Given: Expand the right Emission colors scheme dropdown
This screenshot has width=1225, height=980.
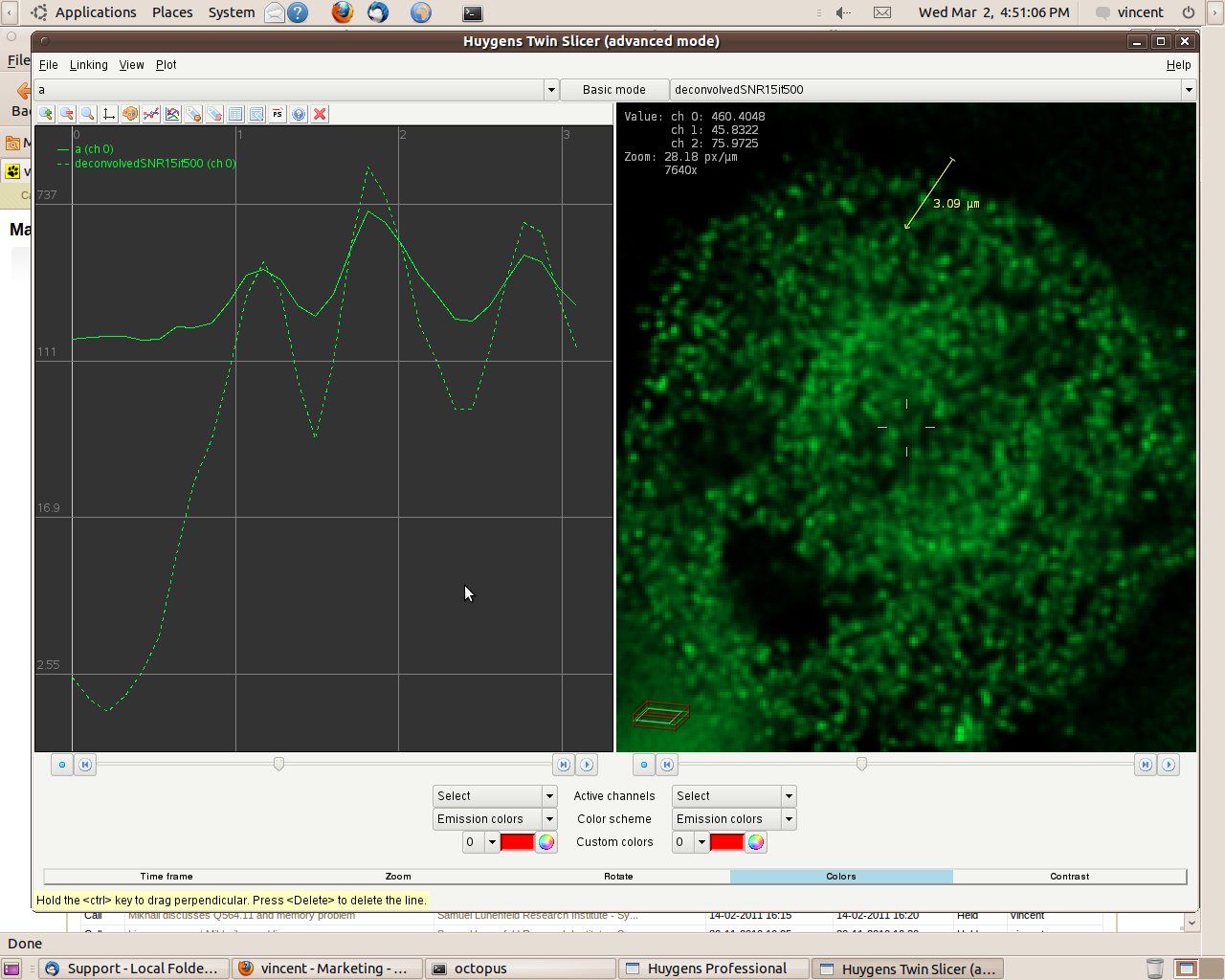Looking at the screenshot, I should (789, 819).
